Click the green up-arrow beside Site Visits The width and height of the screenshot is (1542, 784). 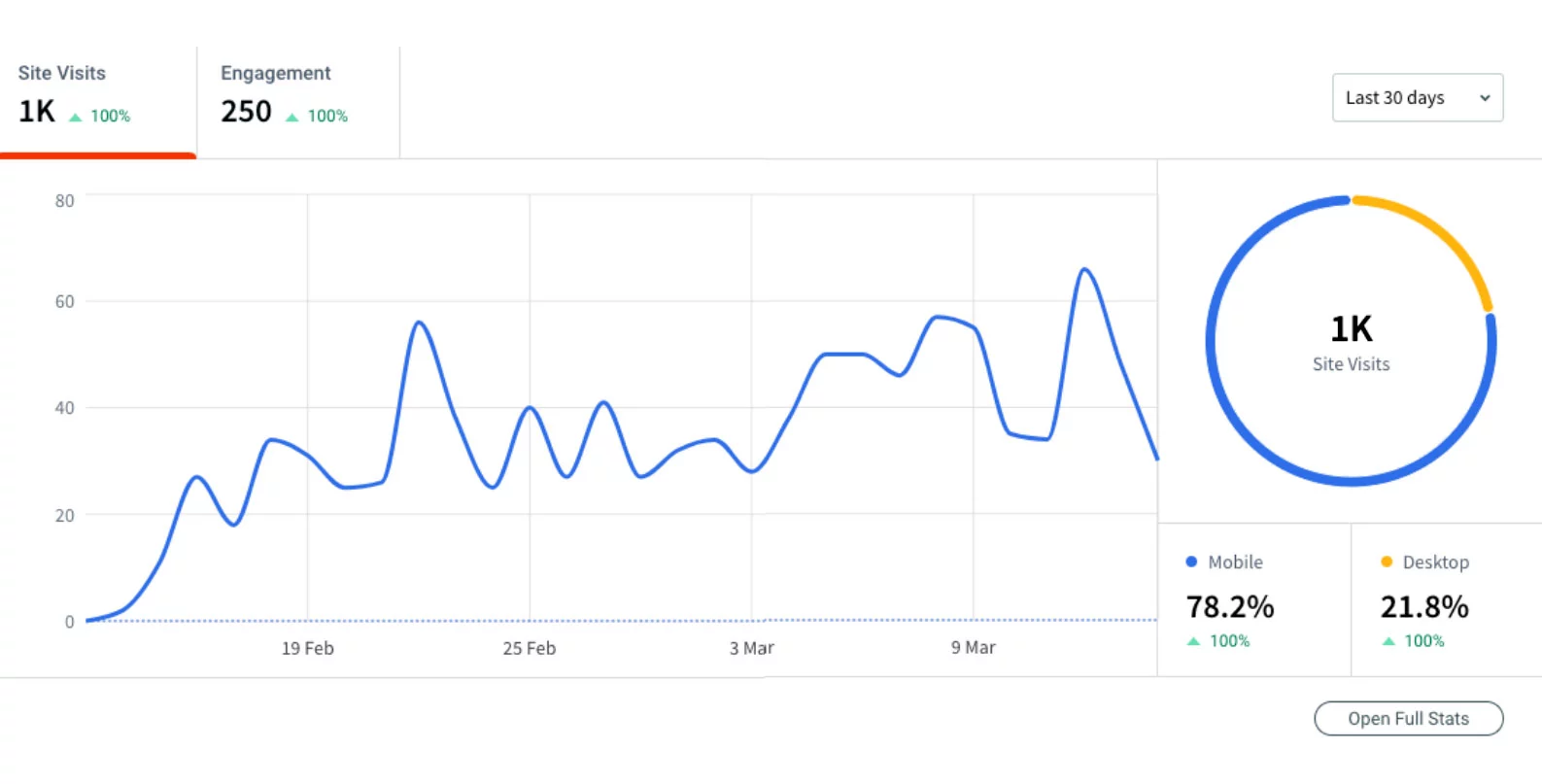point(74,116)
